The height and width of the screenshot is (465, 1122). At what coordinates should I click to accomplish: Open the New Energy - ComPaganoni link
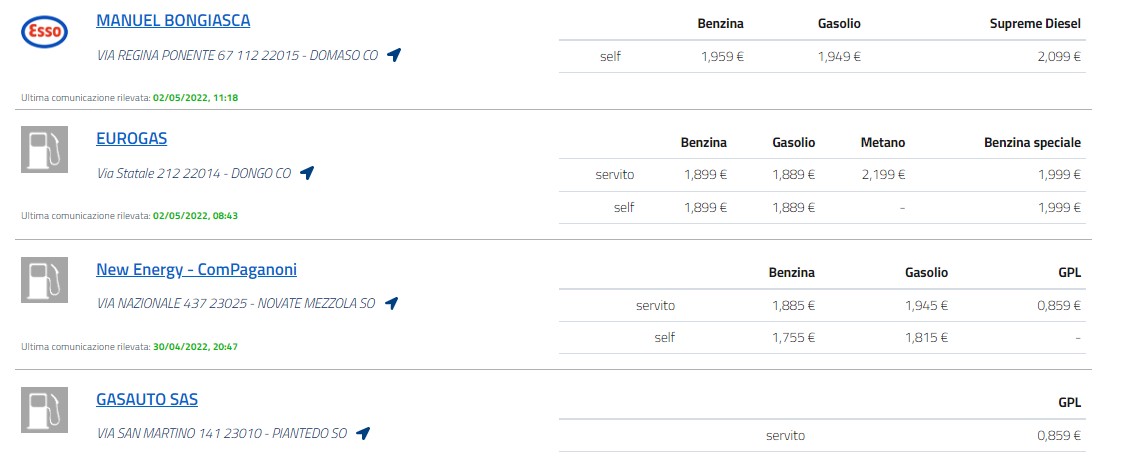196,270
